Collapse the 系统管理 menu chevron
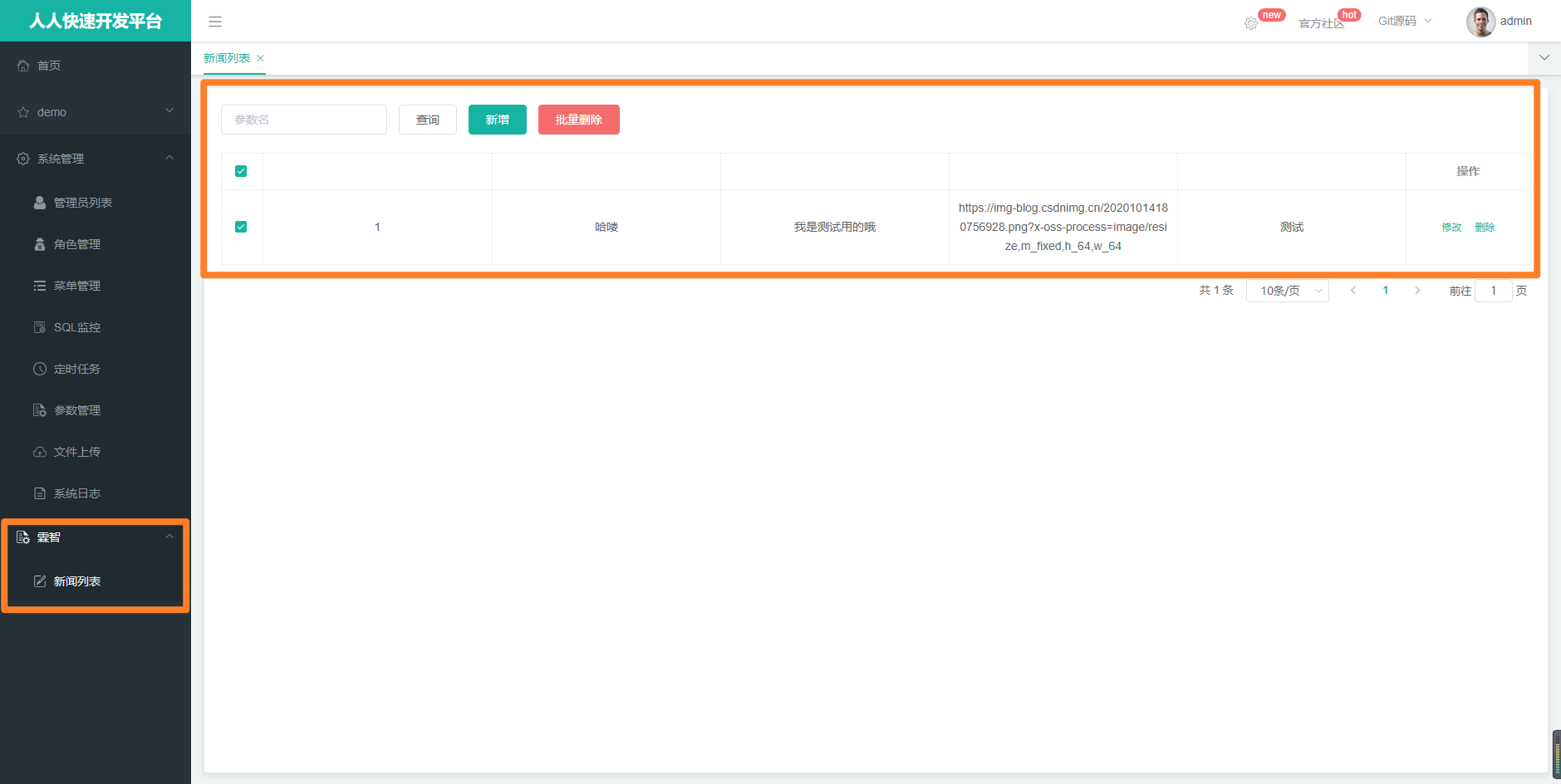 tap(169, 158)
